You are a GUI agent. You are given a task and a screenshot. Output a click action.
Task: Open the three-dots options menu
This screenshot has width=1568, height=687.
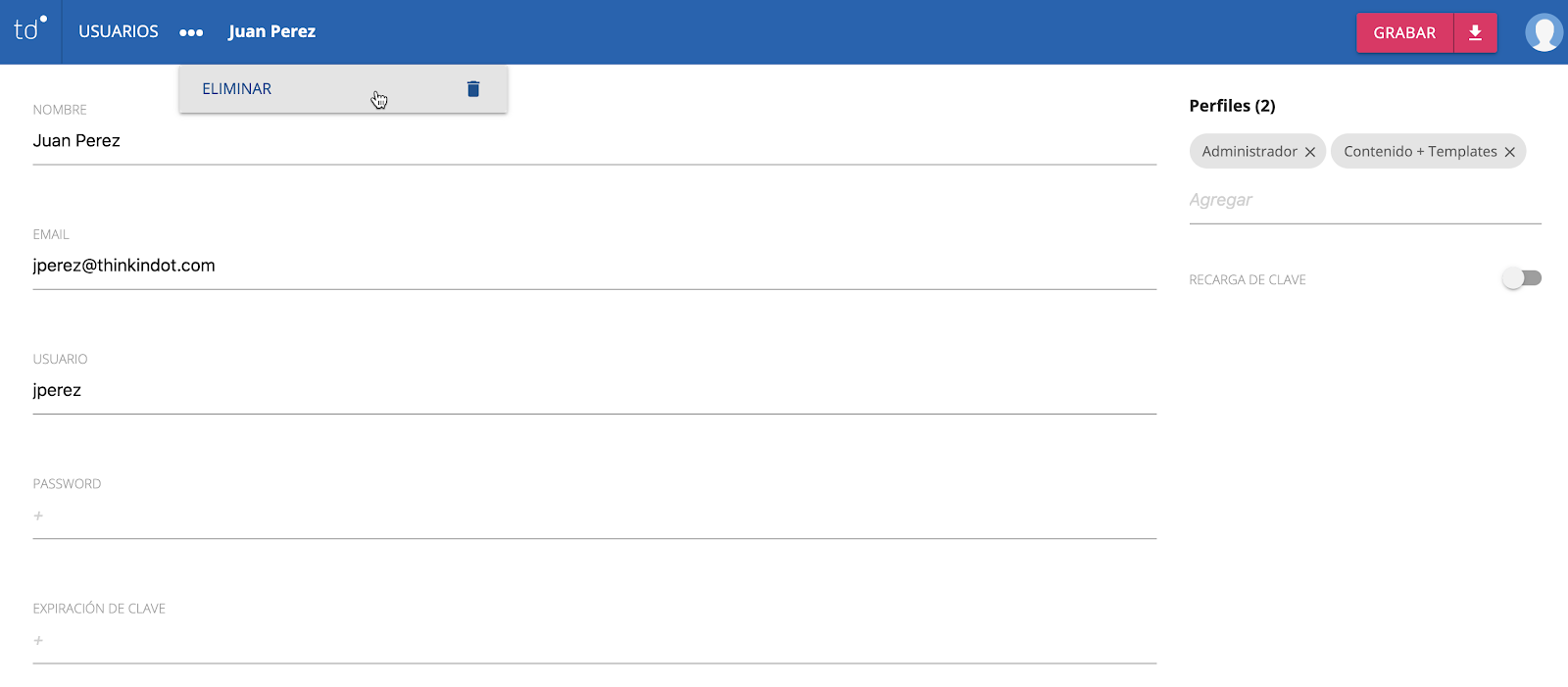[x=191, y=32]
